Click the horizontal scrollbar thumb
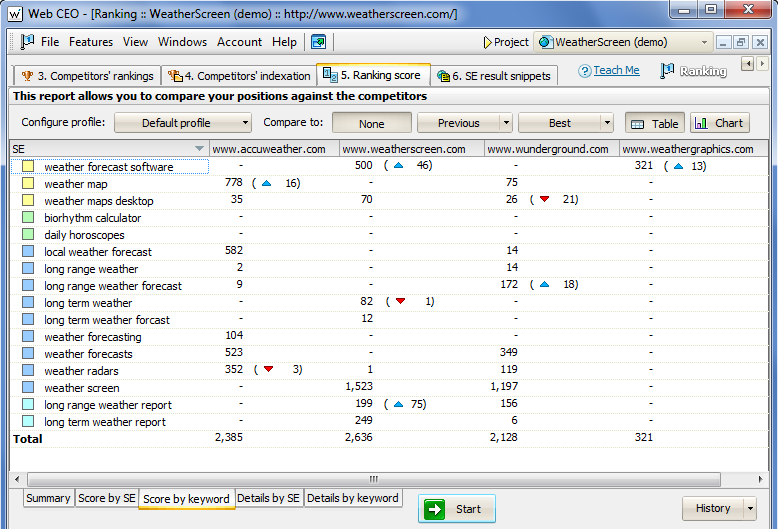Screen dimensions: 778x529 point(374,479)
